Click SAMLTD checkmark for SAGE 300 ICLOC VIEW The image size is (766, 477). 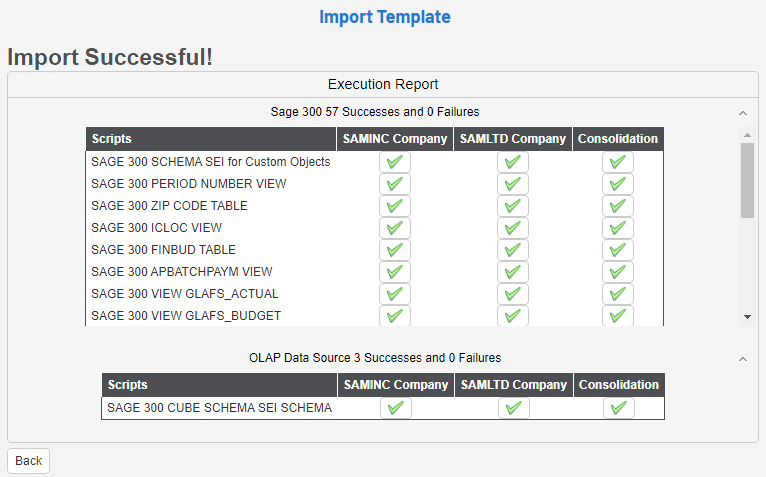pyautogui.click(x=513, y=228)
